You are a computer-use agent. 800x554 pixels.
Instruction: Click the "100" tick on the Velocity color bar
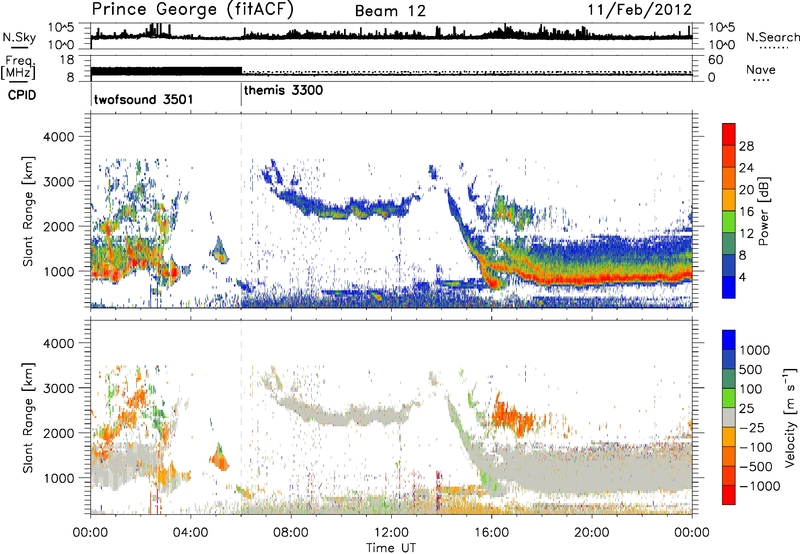pyautogui.click(x=751, y=389)
